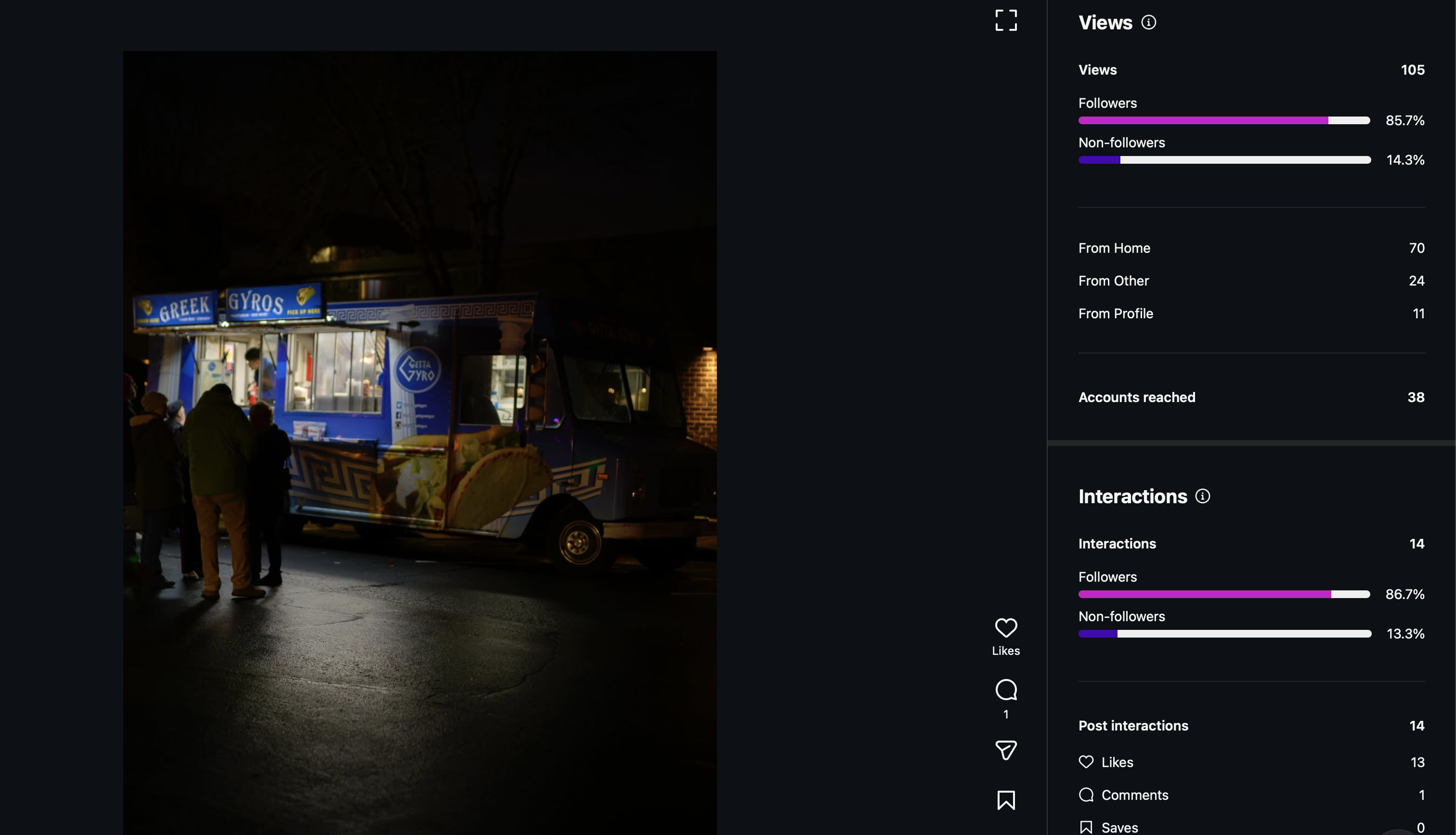Share post using the paper plane icon
The image size is (1456, 835).
click(x=1006, y=750)
